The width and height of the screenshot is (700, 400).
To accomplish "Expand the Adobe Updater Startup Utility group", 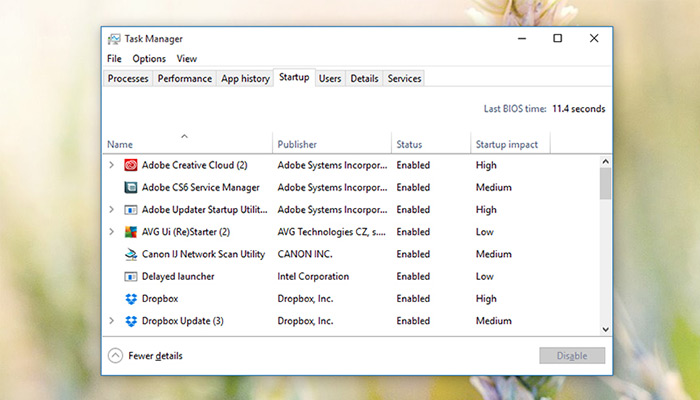I will (x=112, y=209).
